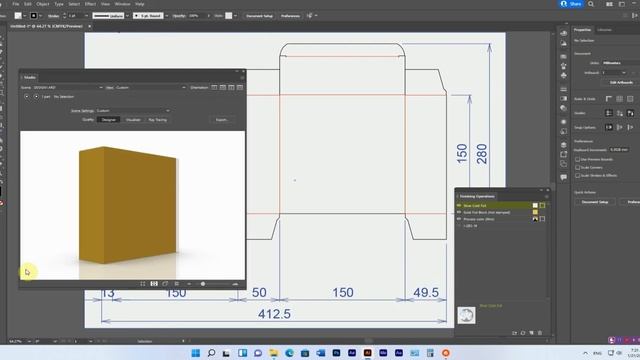
Task: Open the Scene Settings dropdown
Action: [133, 111]
